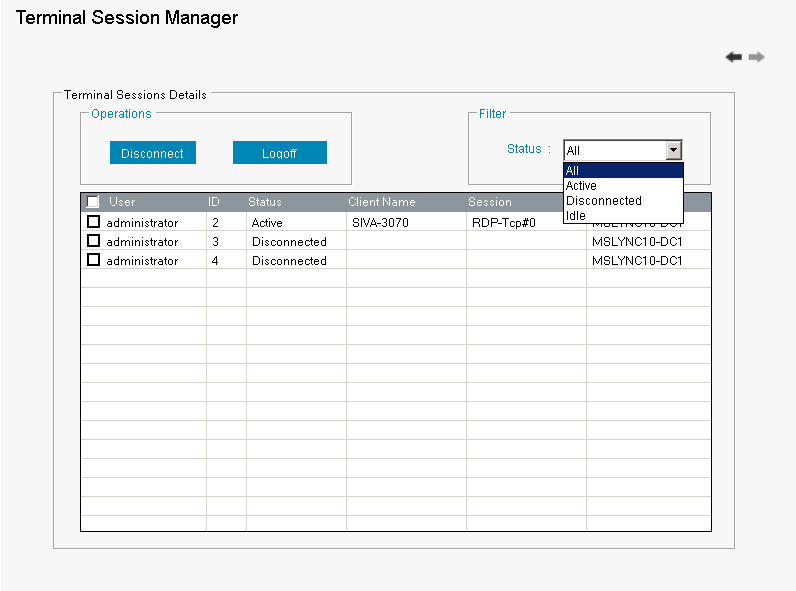Check the box for session ID 4

click(x=93, y=259)
